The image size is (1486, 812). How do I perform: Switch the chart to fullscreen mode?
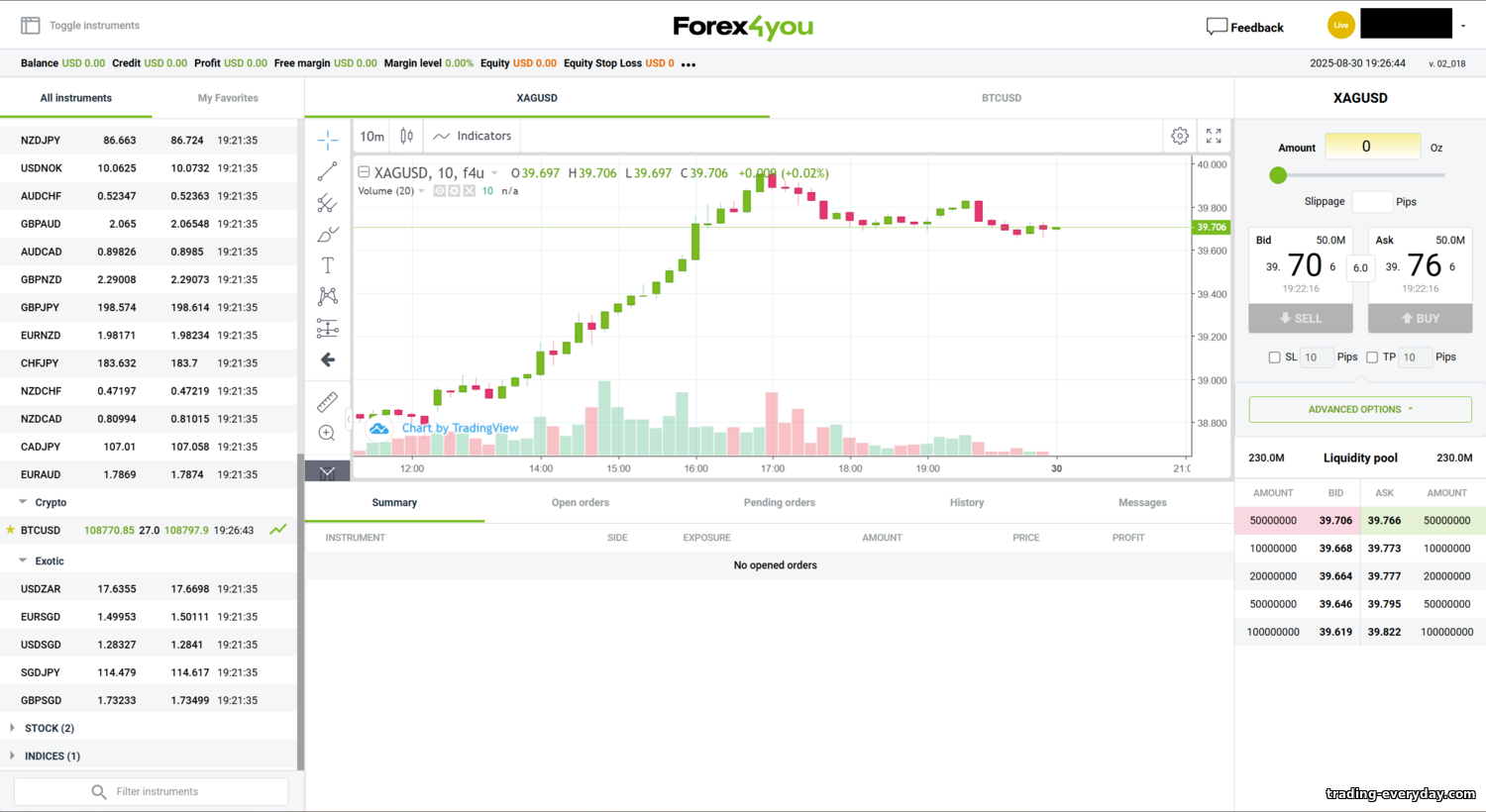pos(1214,136)
